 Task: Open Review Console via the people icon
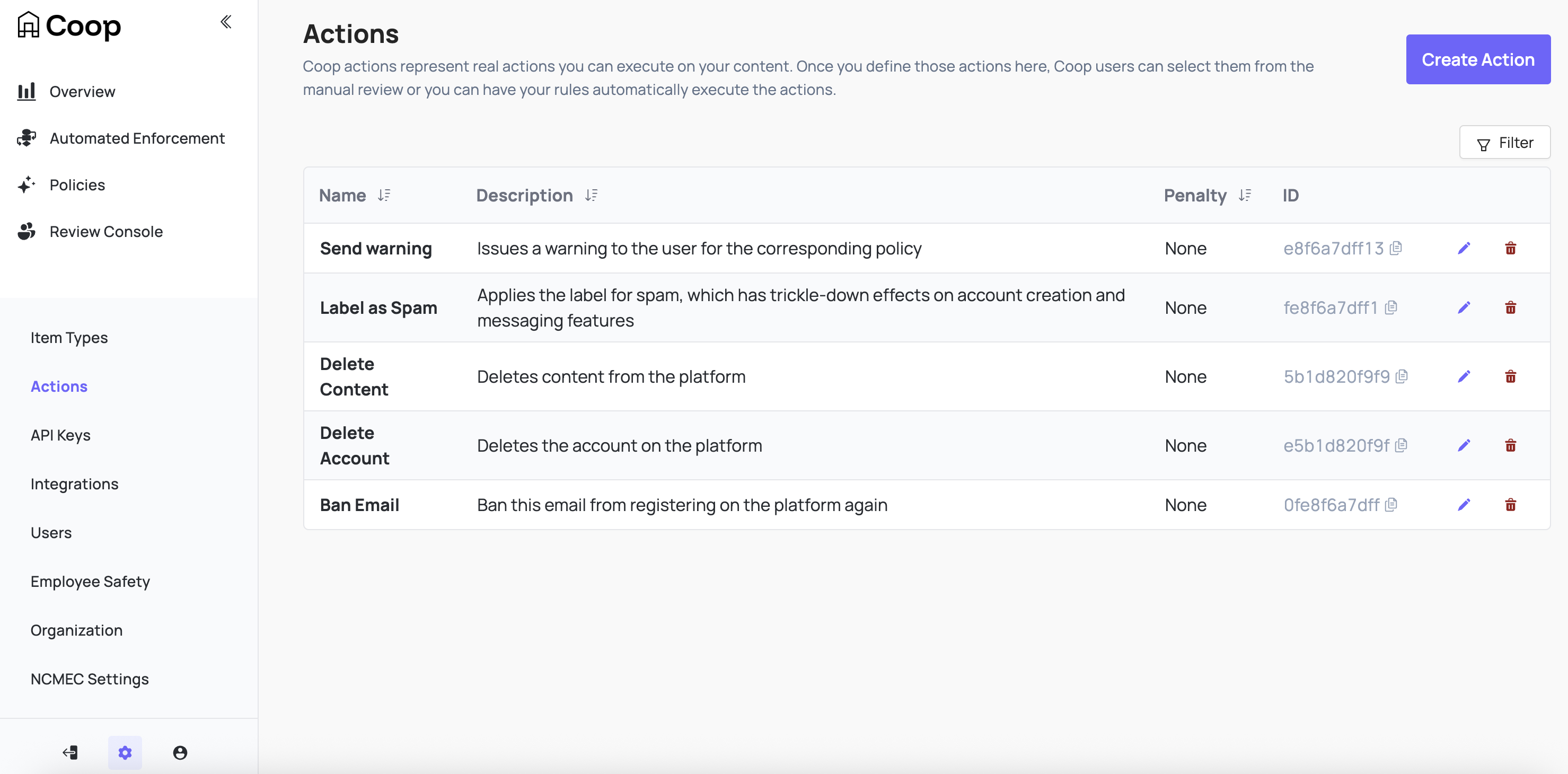point(27,232)
